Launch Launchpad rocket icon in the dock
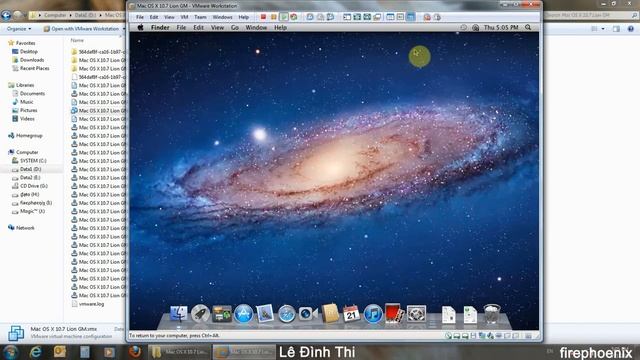This screenshot has width=640, height=360. [x=200, y=314]
